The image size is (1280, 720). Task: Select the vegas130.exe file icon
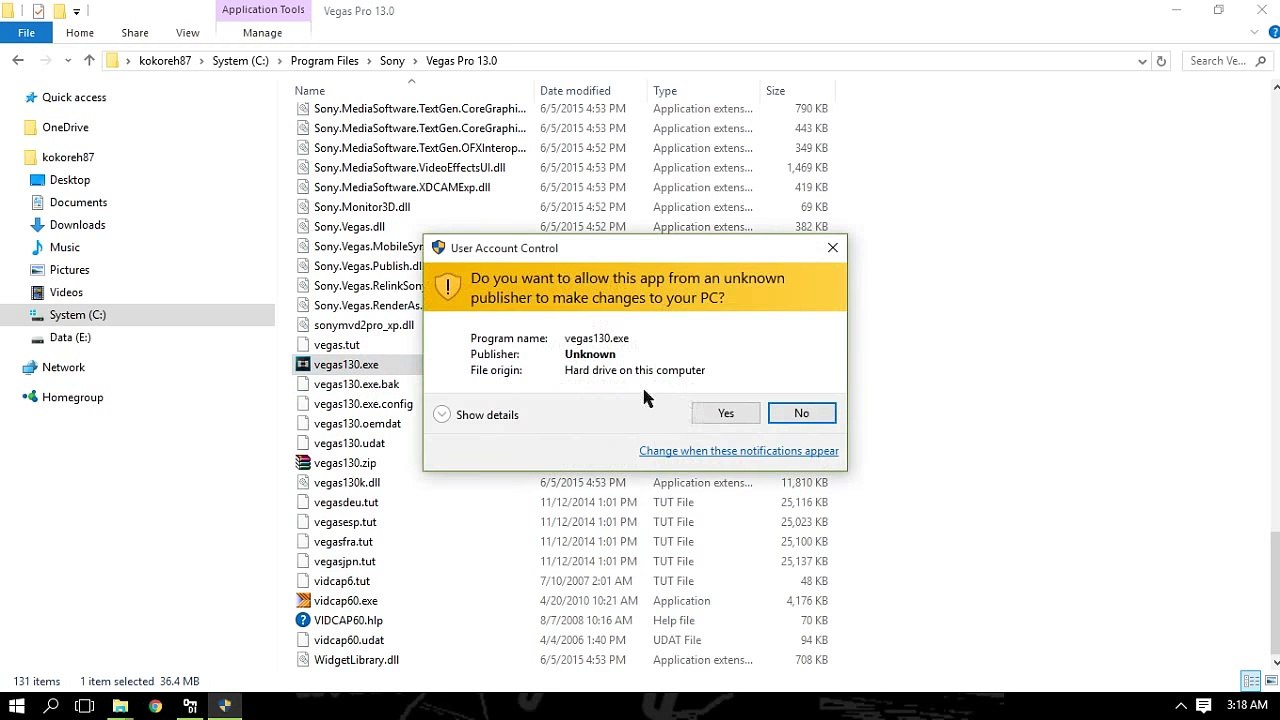303,365
